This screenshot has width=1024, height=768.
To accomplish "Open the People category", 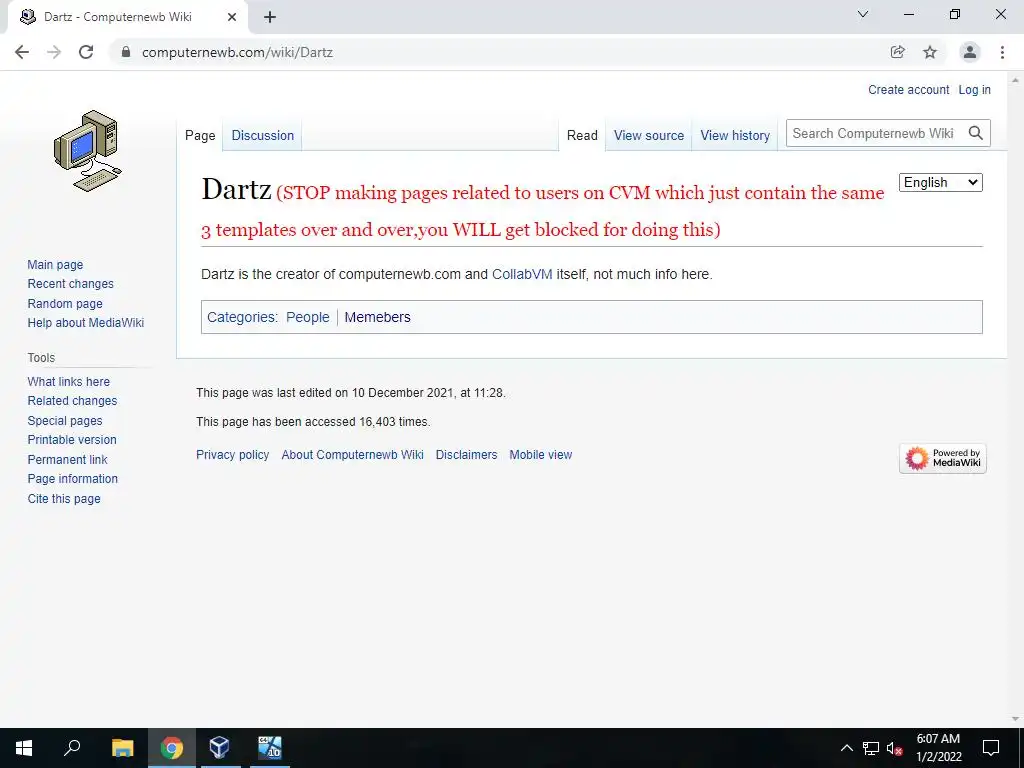I will click(308, 317).
